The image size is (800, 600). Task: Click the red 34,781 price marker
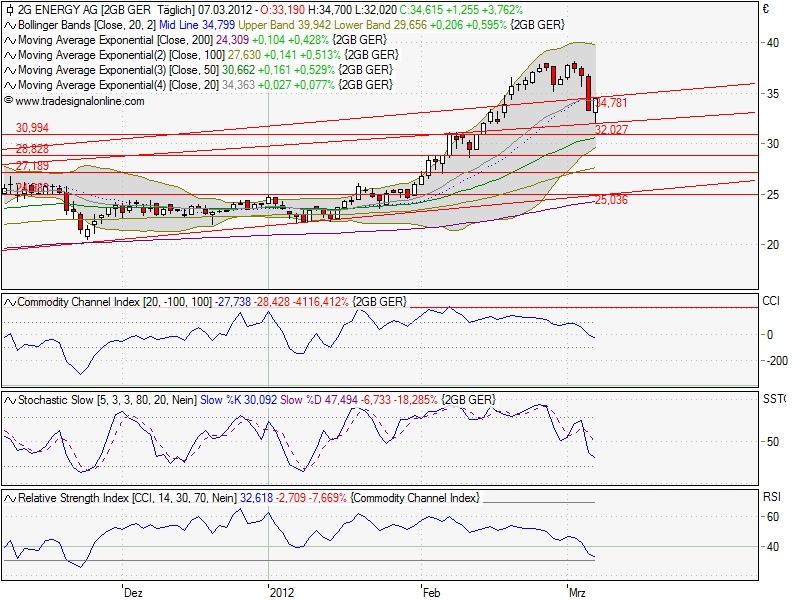click(612, 102)
